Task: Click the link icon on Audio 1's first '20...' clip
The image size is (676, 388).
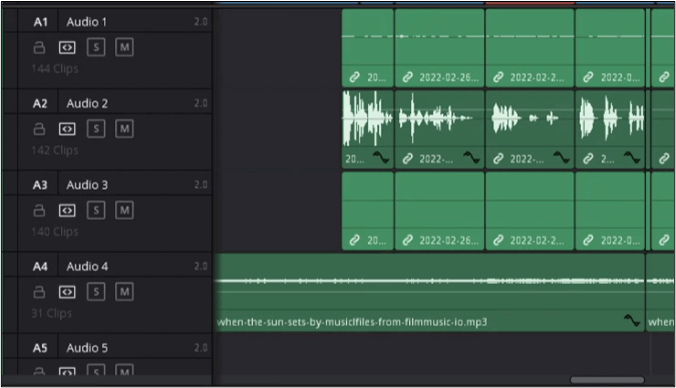Action: coord(354,78)
